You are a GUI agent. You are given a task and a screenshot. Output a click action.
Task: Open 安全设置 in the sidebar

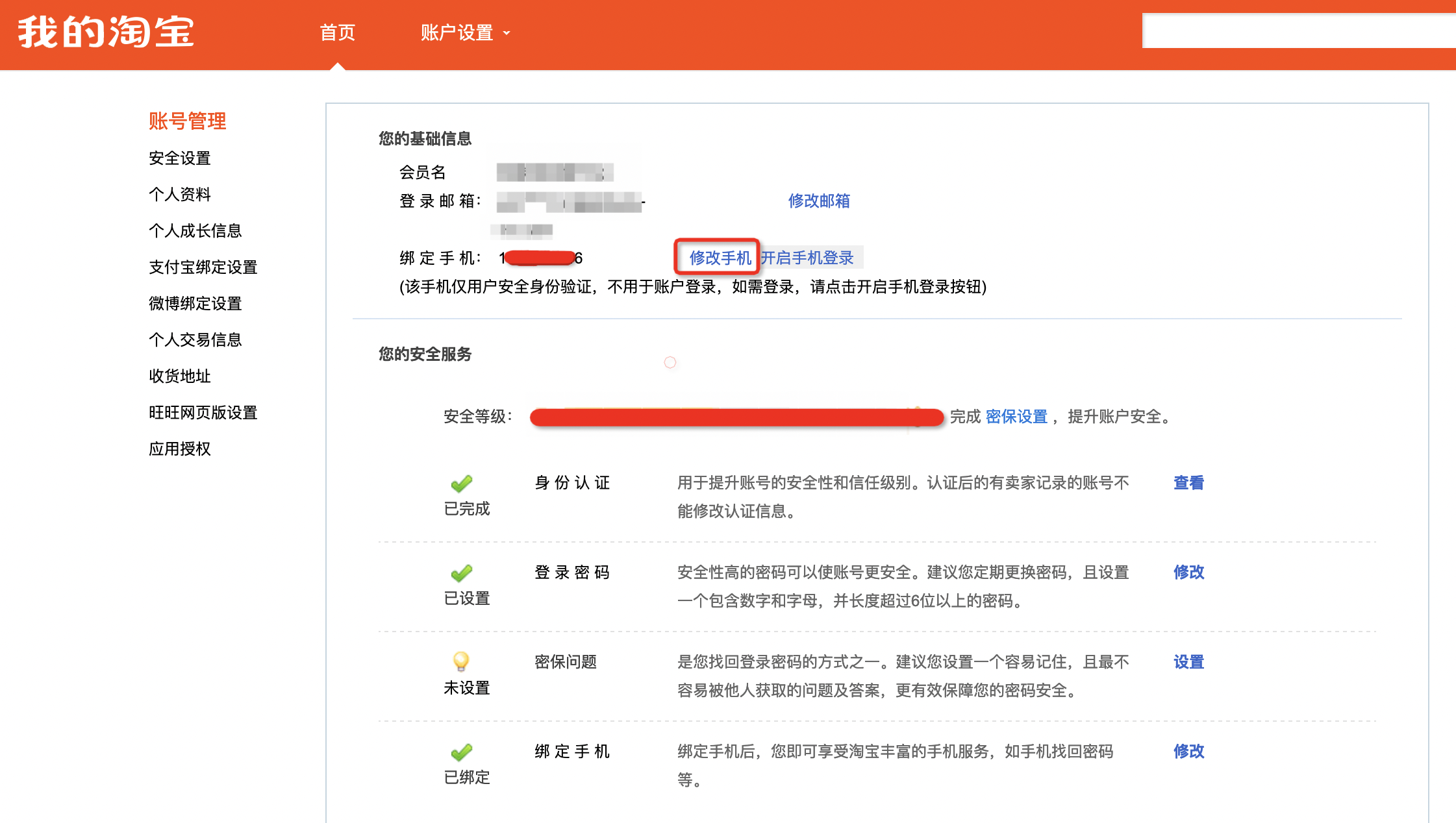pos(180,158)
